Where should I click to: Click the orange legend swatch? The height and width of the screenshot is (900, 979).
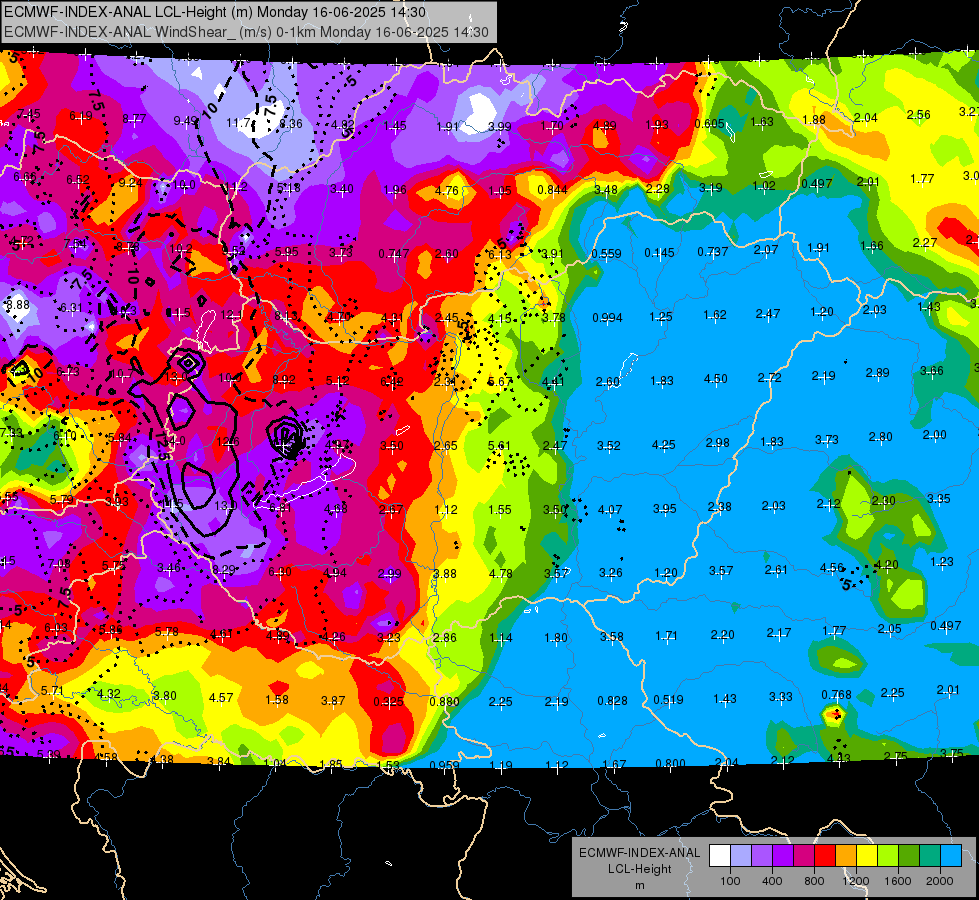click(x=845, y=856)
